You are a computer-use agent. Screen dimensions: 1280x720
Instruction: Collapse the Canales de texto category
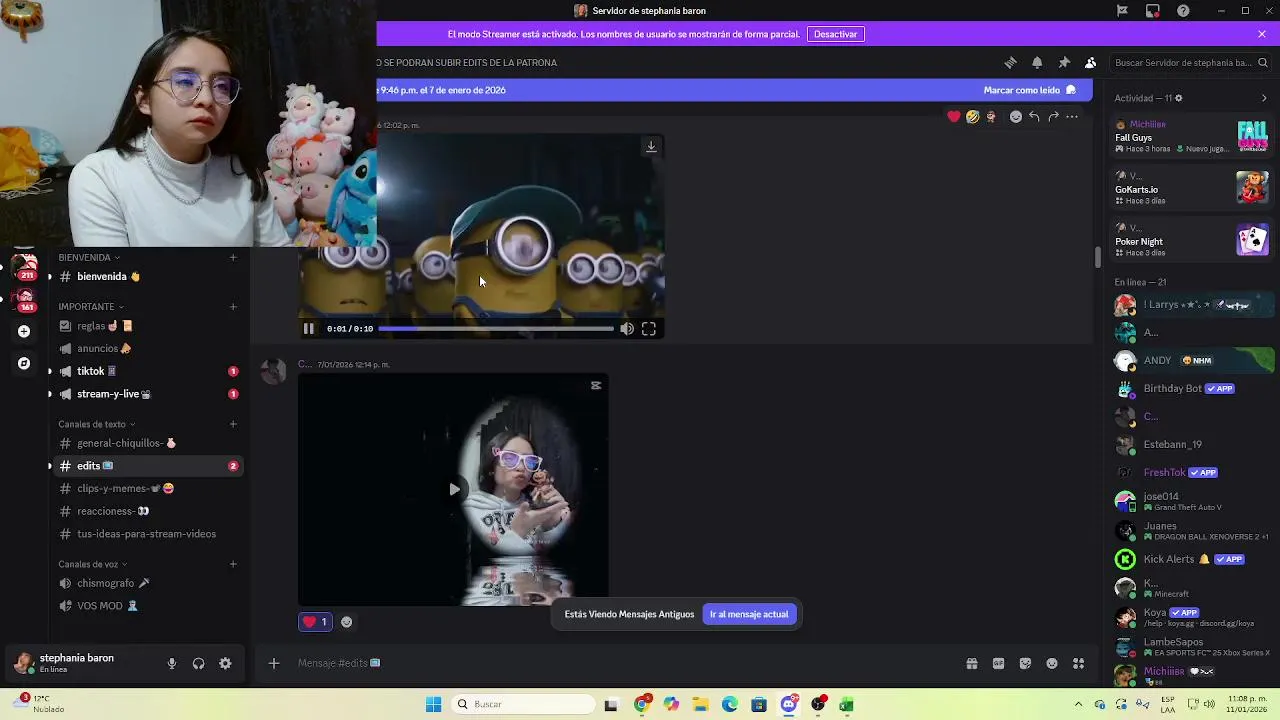97,424
